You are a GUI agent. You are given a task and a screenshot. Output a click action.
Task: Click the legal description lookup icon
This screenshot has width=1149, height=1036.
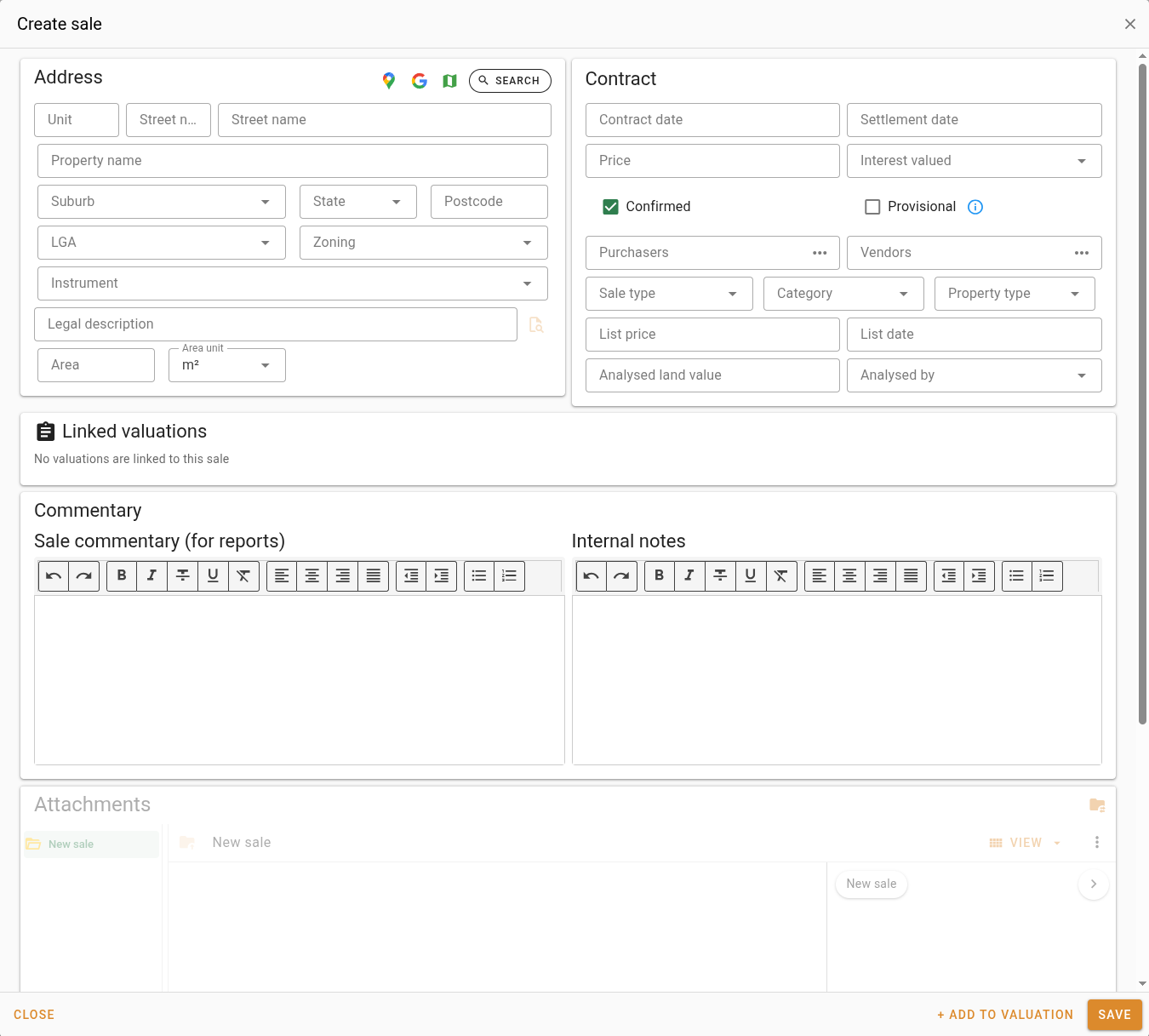point(536,324)
